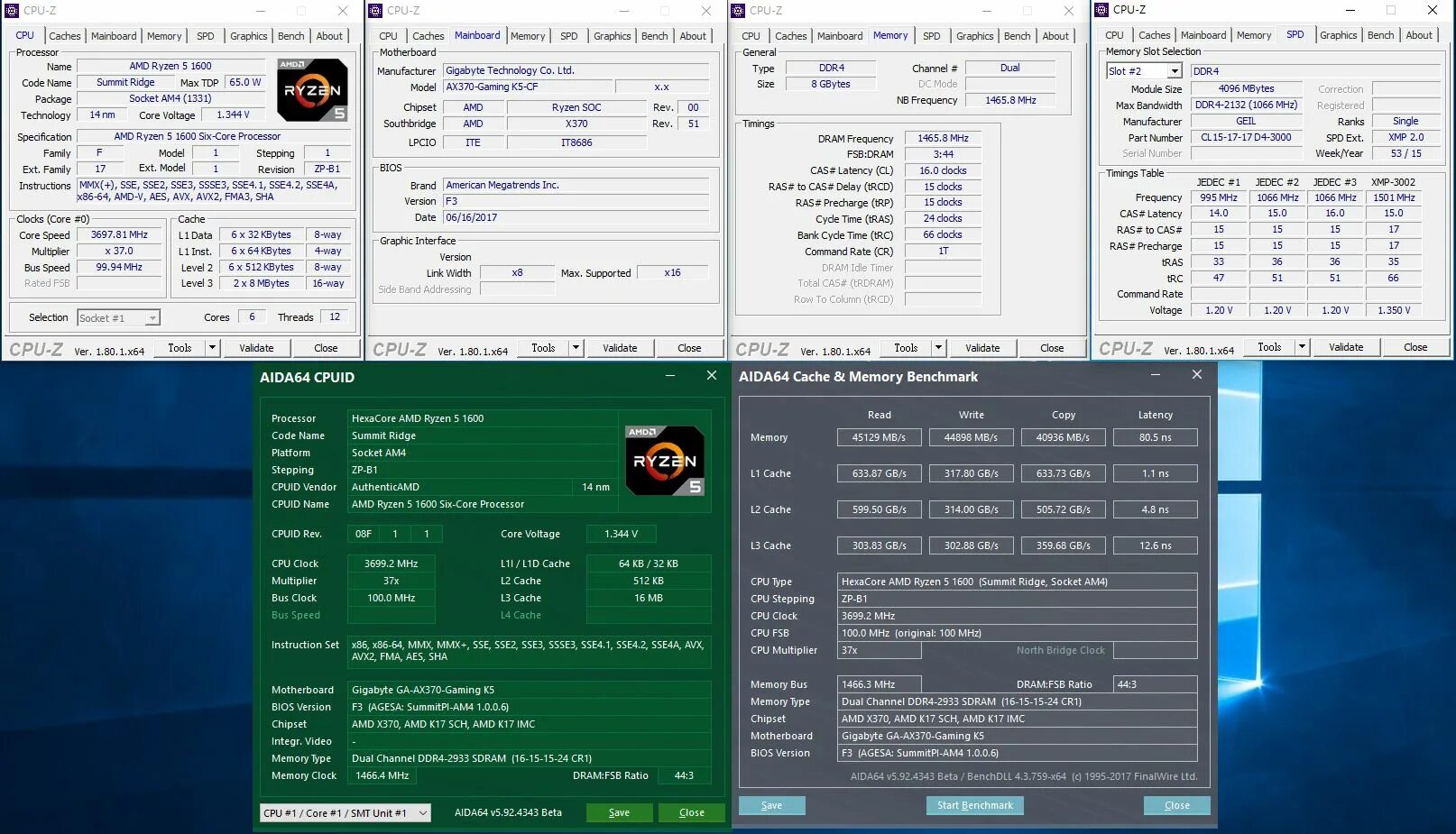1456x834 pixels.
Task: Click the CAS# Latency value 16.0 clocks
Action: point(943,170)
